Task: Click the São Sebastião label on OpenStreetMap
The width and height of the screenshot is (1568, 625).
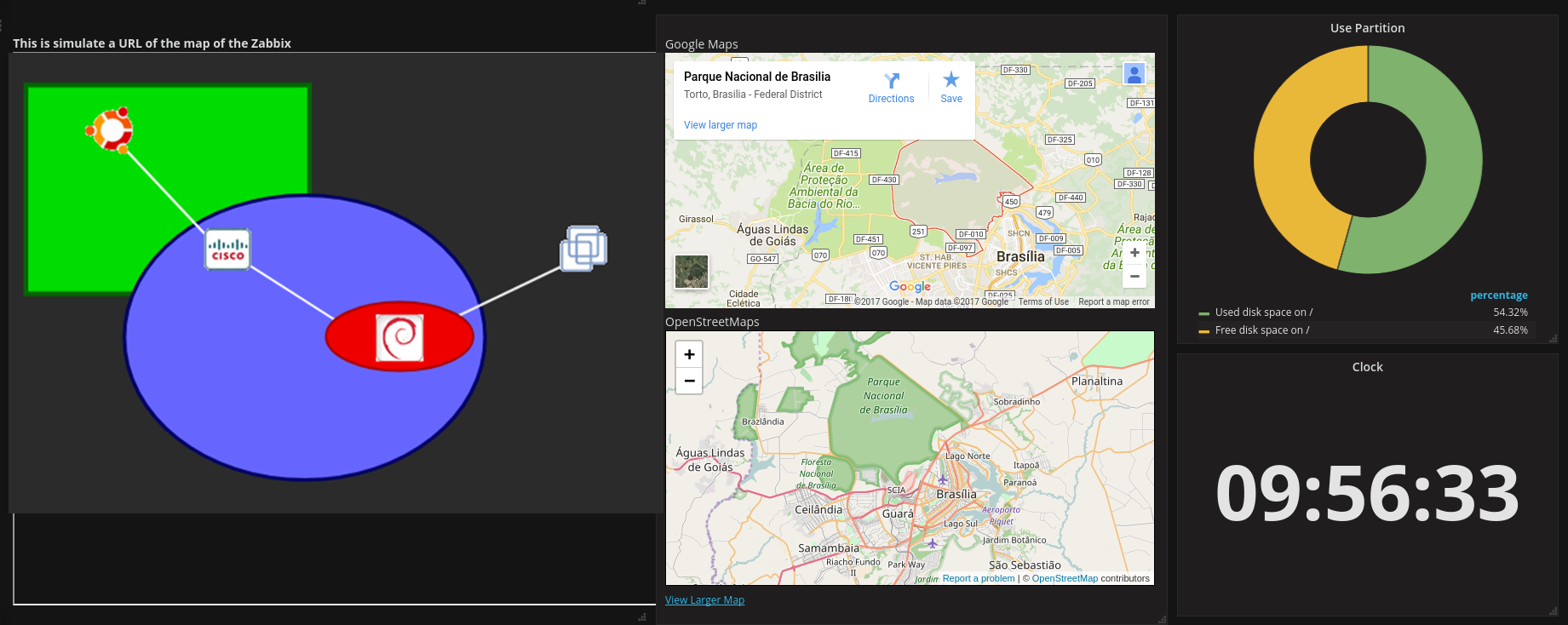Action: tap(1025, 565)
